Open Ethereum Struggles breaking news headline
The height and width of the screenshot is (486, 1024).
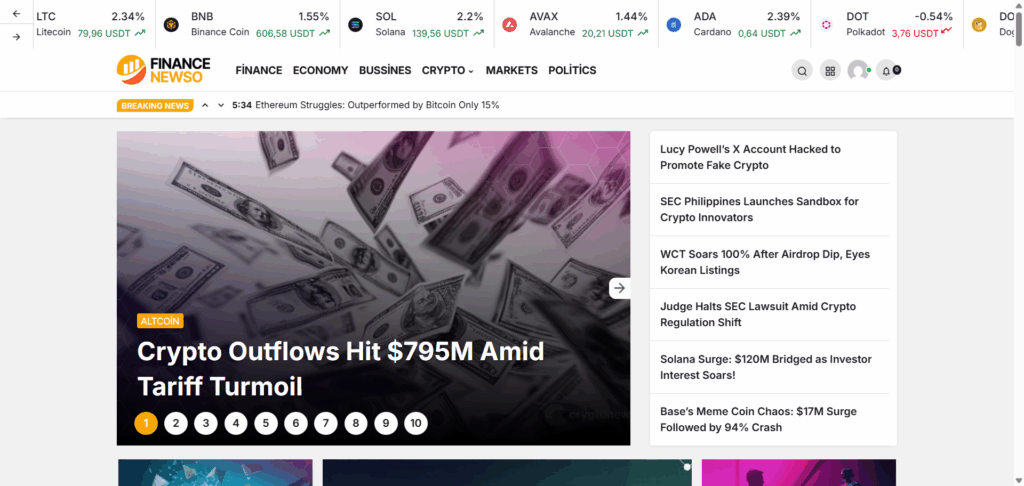click(x=376, y=105)
